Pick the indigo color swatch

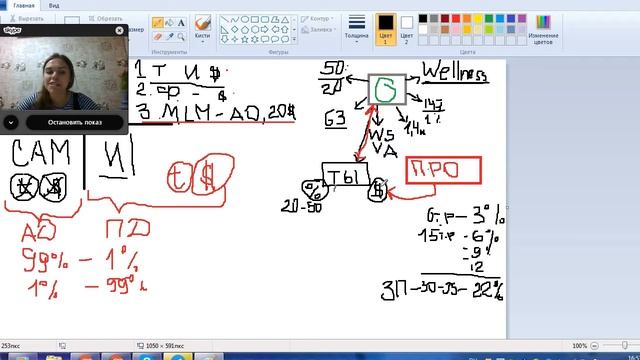511,18
